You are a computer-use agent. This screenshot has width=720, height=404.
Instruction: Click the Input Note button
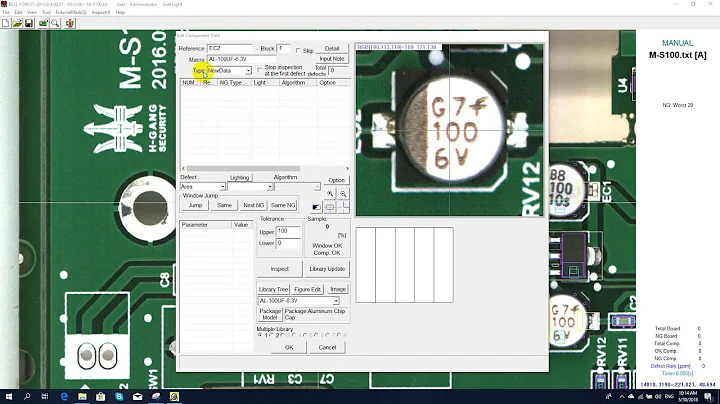pyautogui.click(x=332, y=59)
